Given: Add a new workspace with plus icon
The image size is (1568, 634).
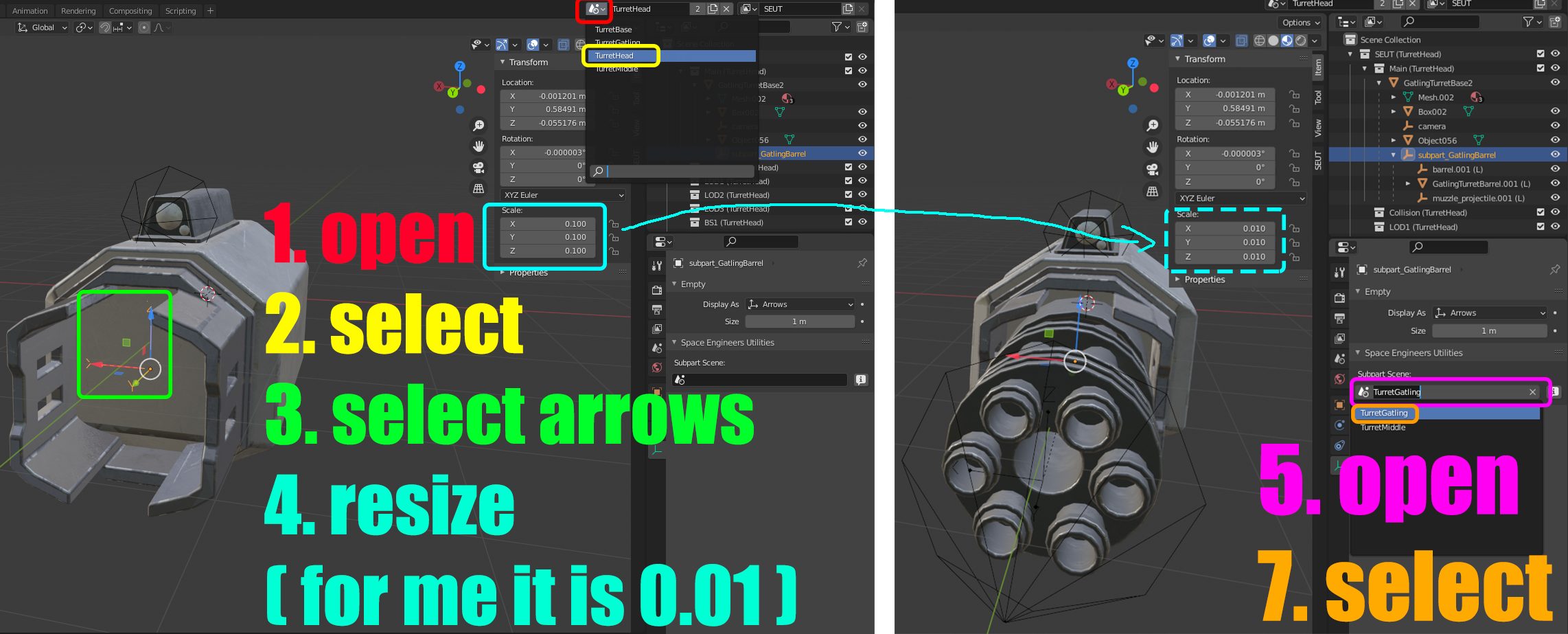Looking at the screenshot, I should click(x=211, y=11).
